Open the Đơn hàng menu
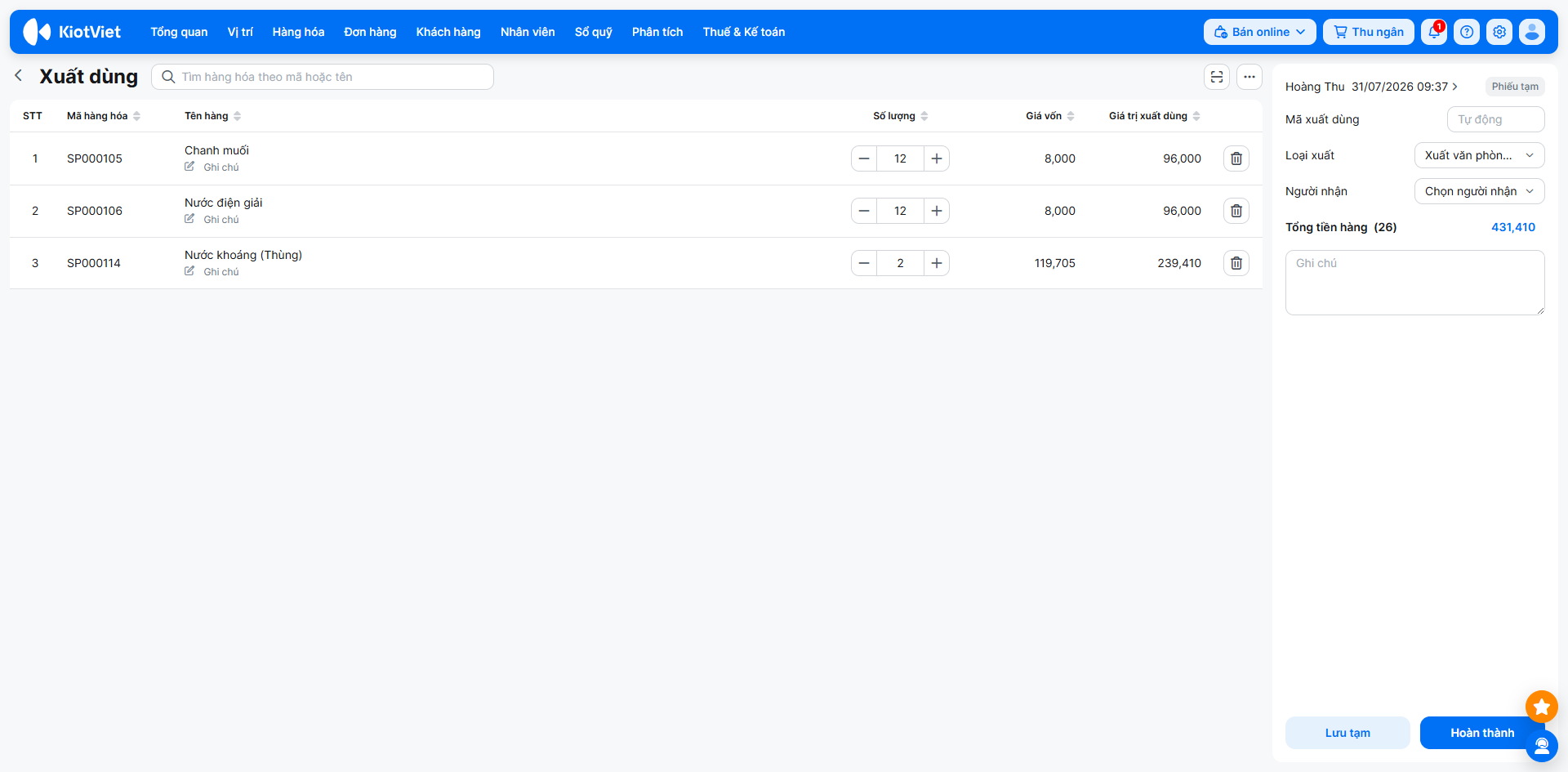The width and height of the screenshot is (1568, 772). coord(370,32)
